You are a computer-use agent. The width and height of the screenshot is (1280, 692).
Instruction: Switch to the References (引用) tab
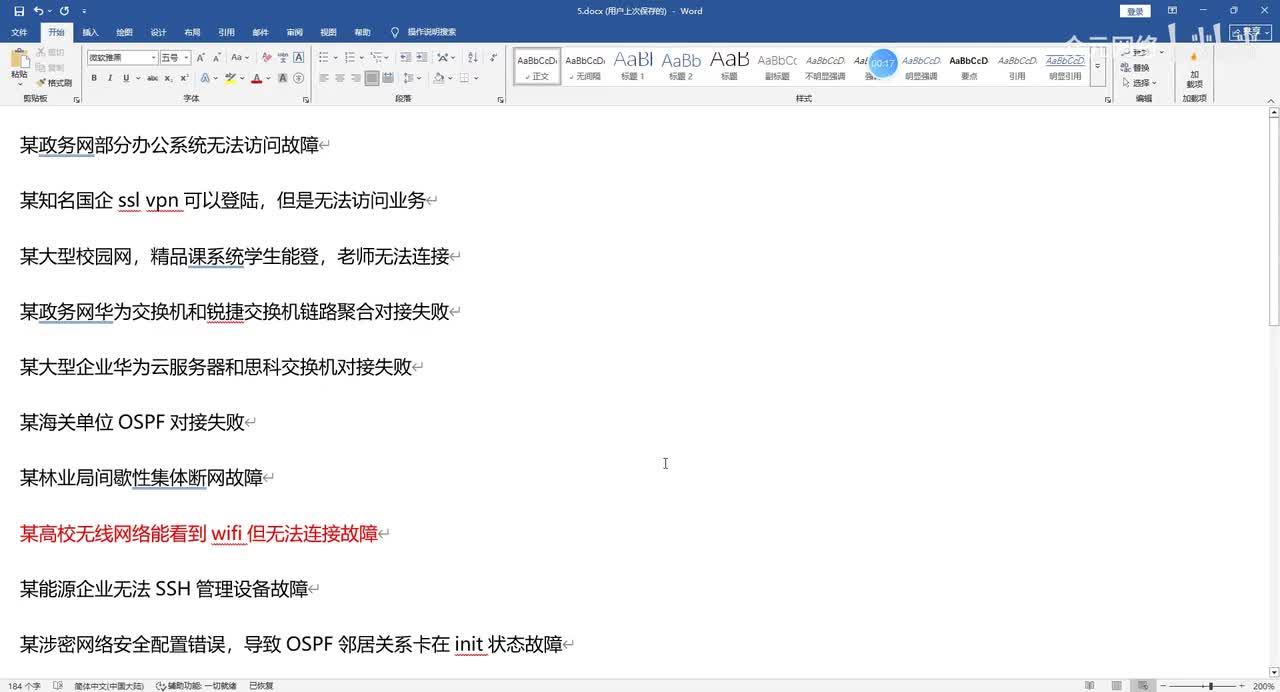(x=226, y=32)
